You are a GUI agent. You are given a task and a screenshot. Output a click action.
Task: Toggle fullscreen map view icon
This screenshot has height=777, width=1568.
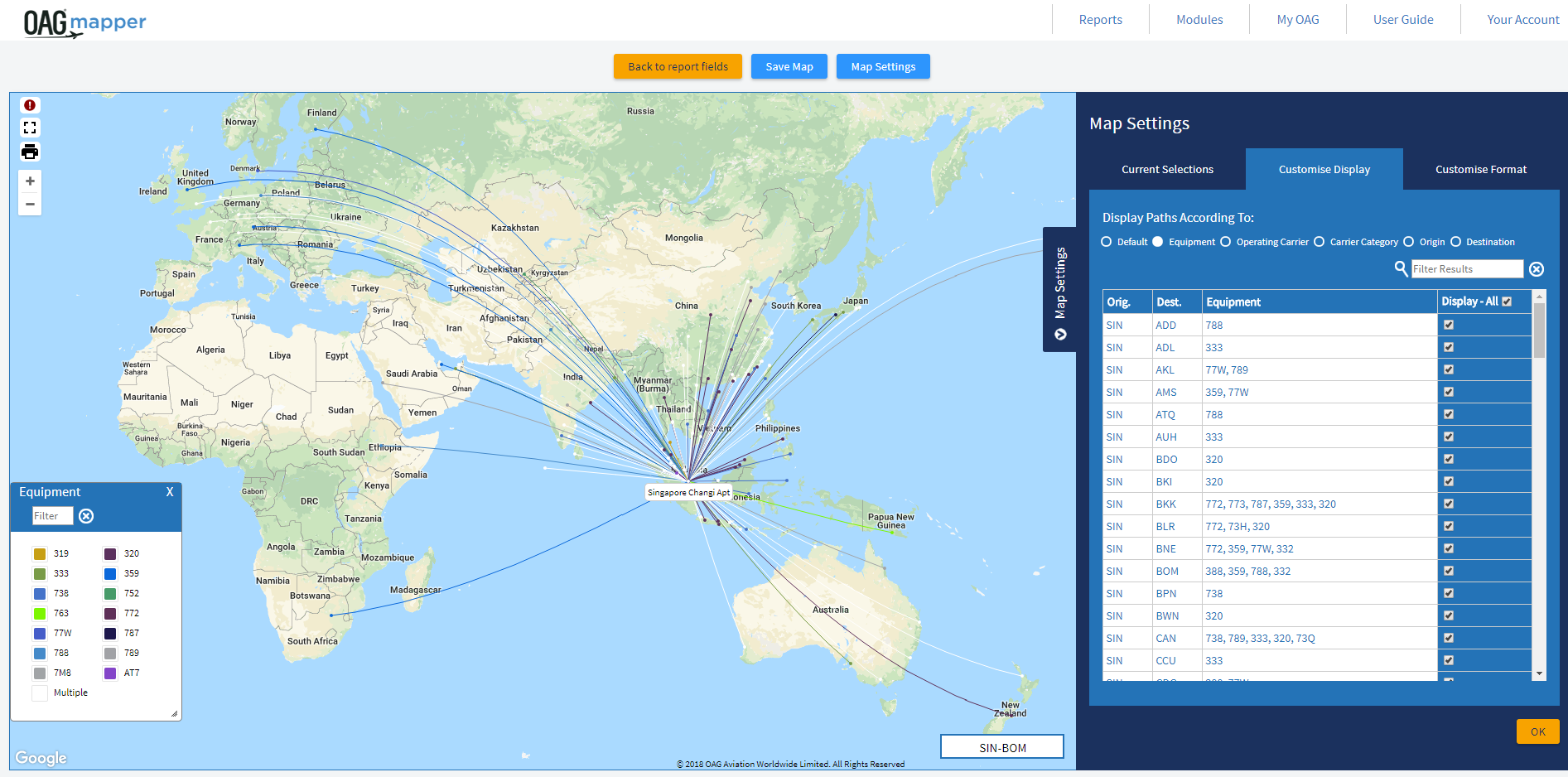tap(30, 128)
